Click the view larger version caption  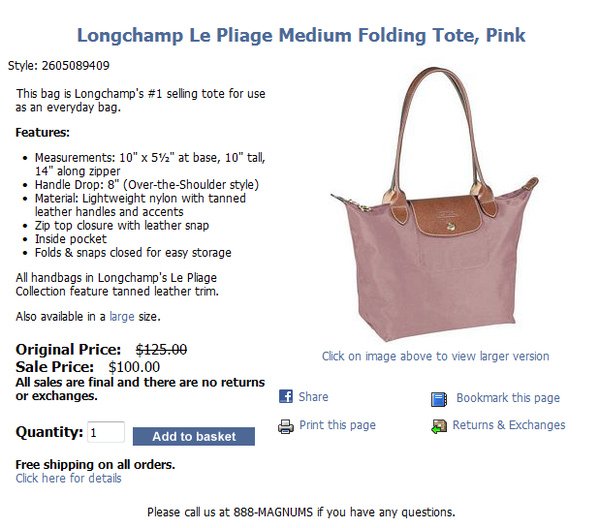(435, 356)
